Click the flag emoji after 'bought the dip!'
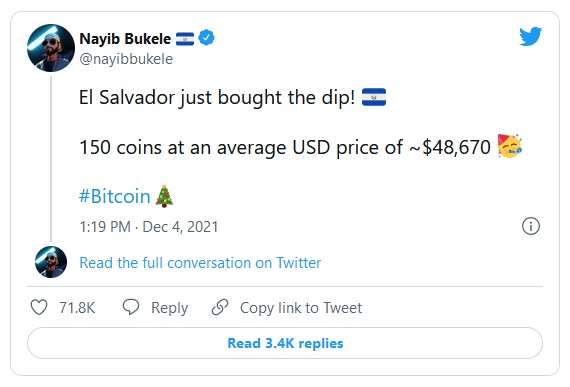This screenshot has width=570, height=387. pyautogui.click(x=374, y=97)
